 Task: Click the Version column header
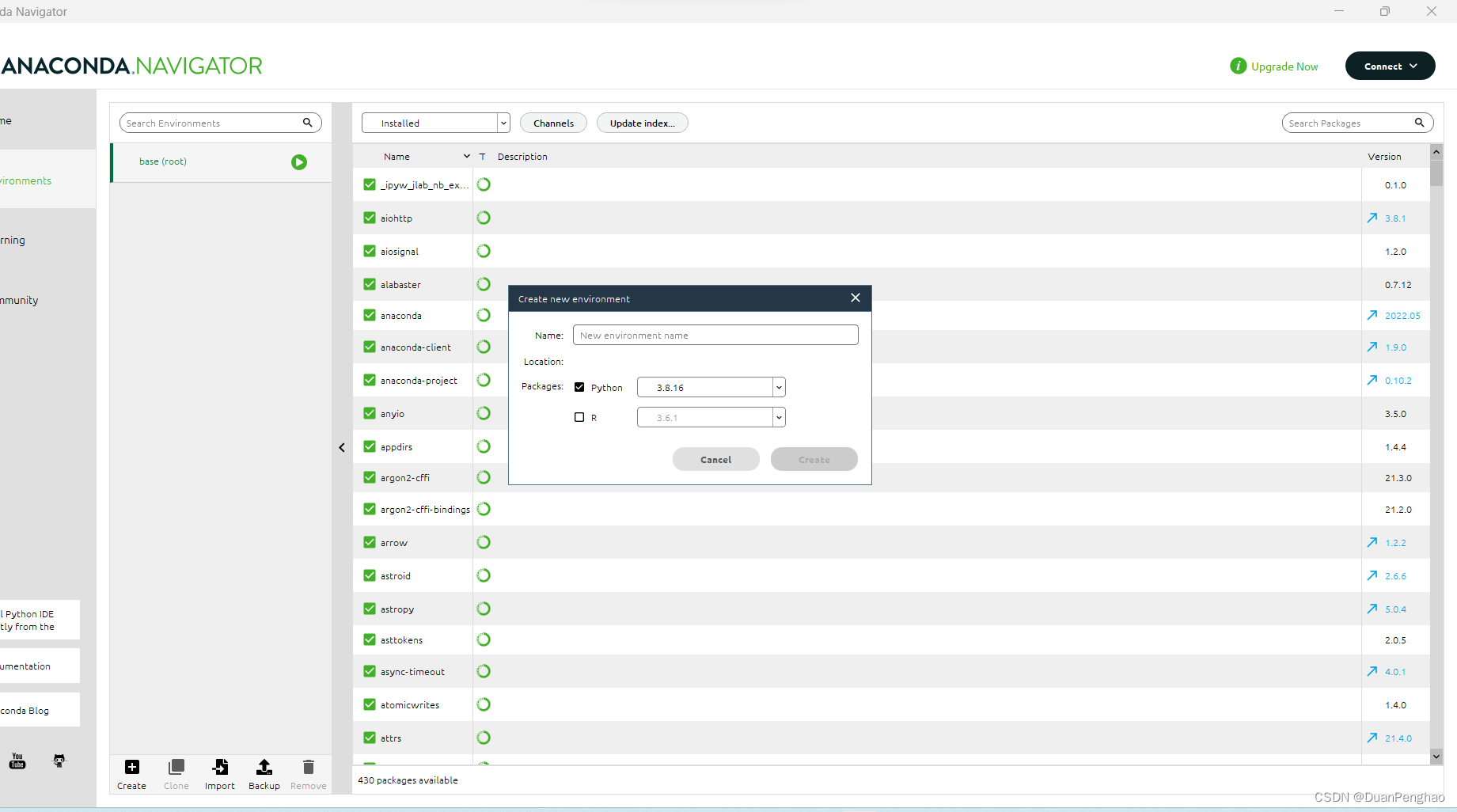click(x=1384, y=157)
